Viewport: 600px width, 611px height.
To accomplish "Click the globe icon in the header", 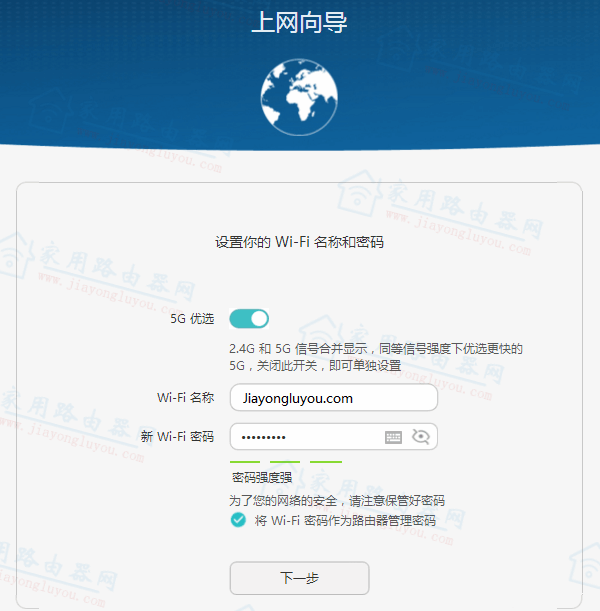I will tap(299, 95).
